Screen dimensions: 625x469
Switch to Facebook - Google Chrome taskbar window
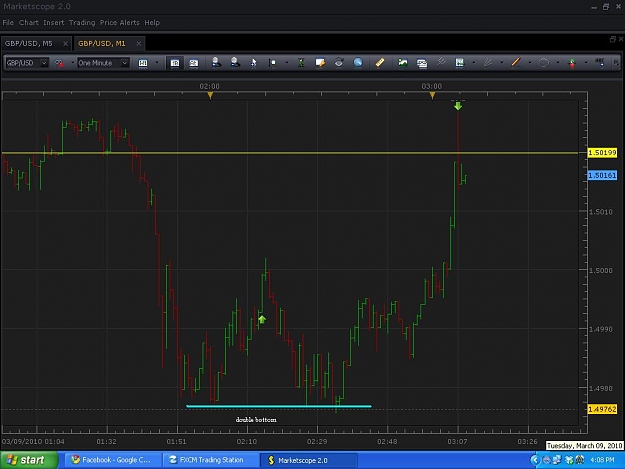pyautogui.click(x=112, y=460)
